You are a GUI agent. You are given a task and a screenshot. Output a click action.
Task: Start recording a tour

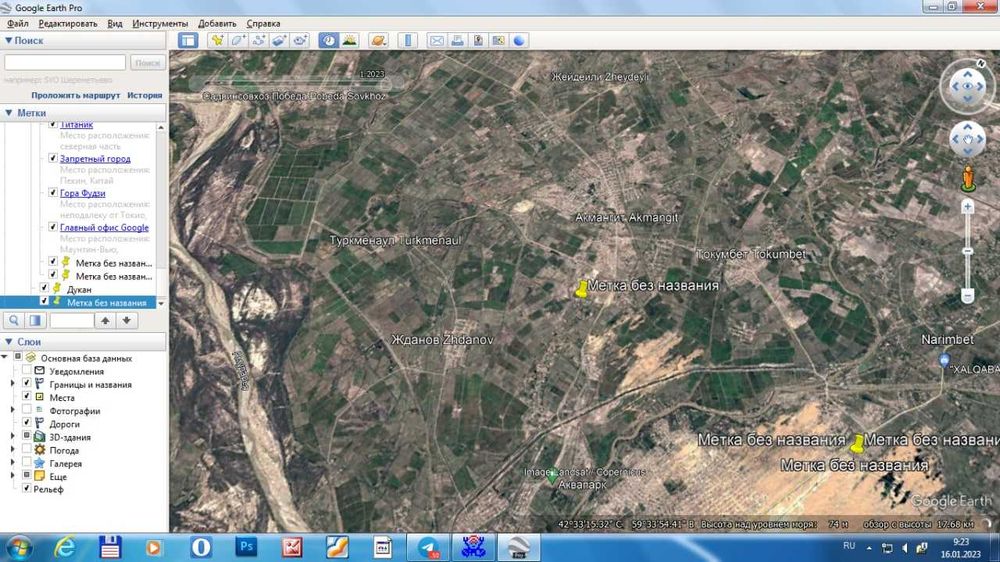[300, 40]
